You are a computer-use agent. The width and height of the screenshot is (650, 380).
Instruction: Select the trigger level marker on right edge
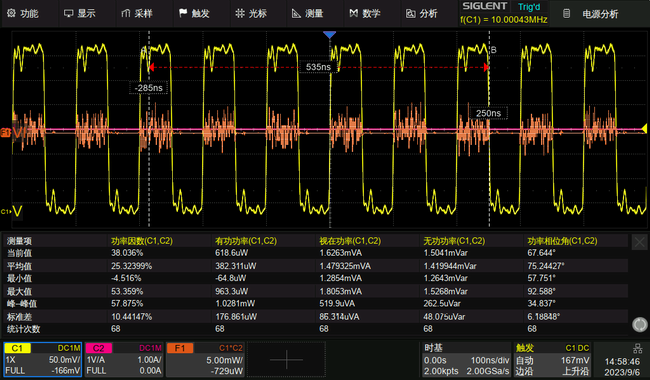click(x=644, y=129)
